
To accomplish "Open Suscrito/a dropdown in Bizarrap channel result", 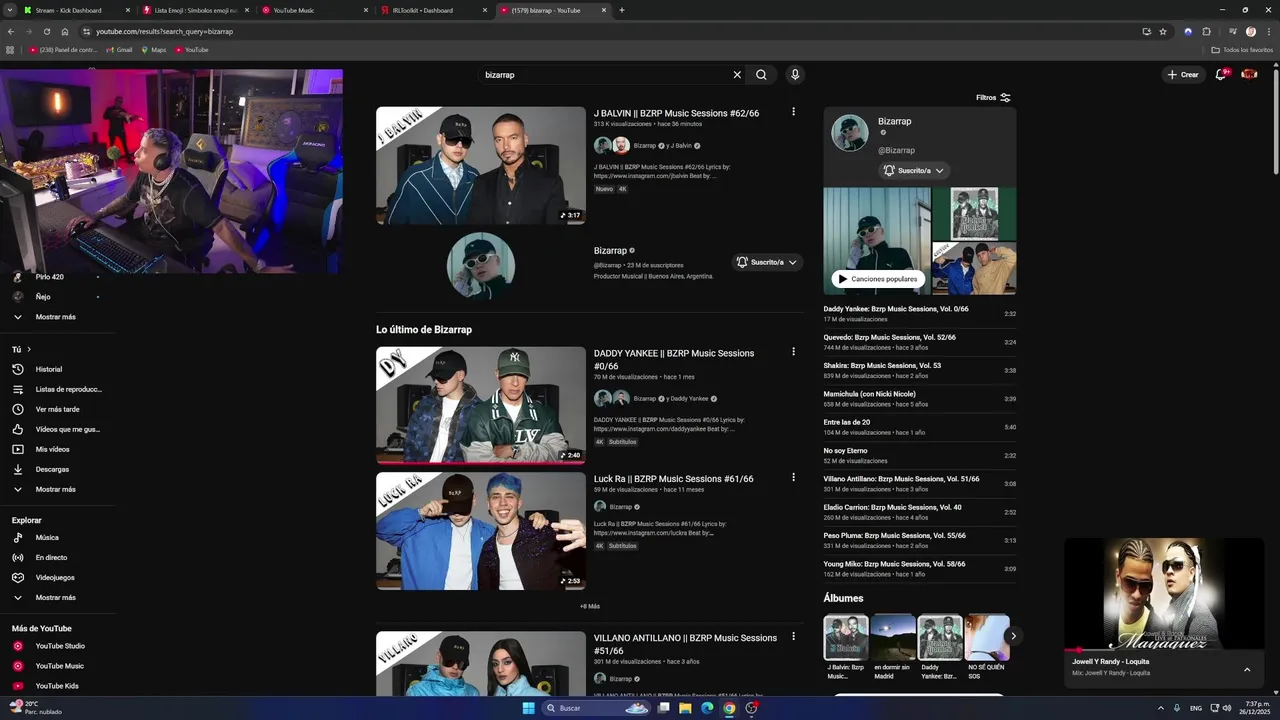I will (x=767, y=262).
